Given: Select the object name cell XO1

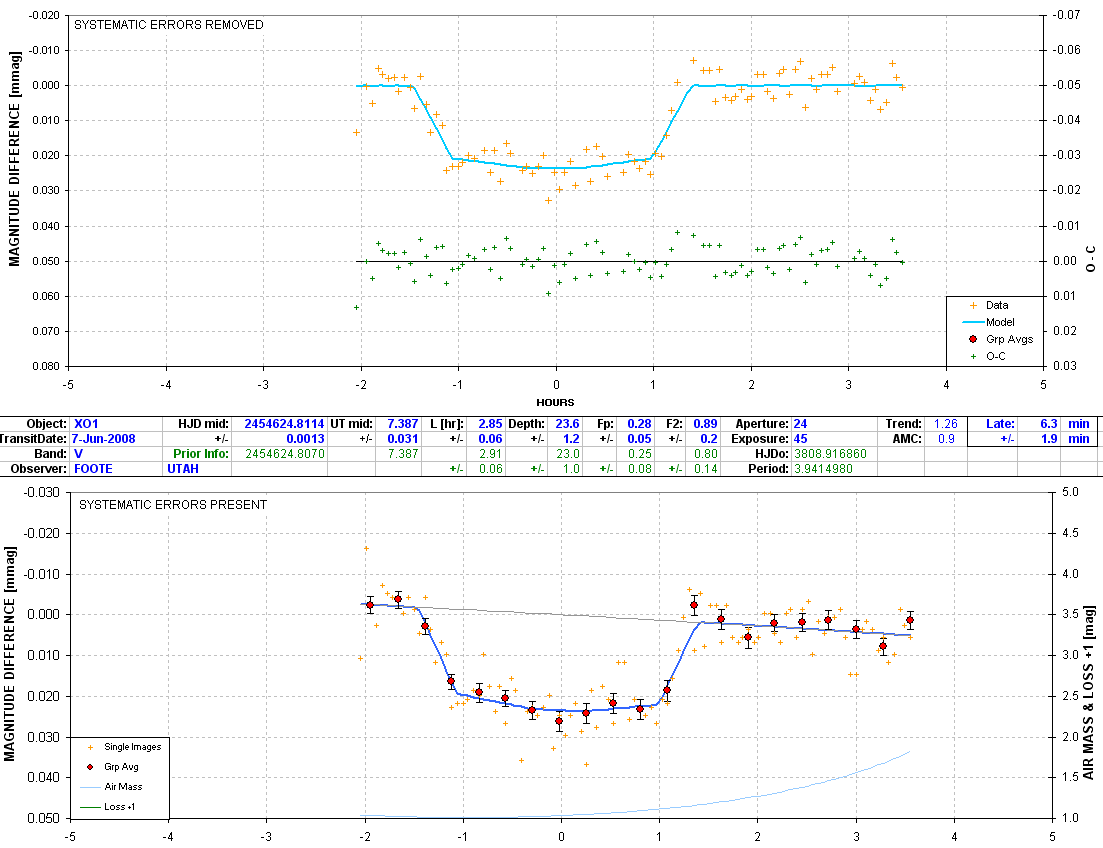Looking at the screenshot, I should pos(86,424).
